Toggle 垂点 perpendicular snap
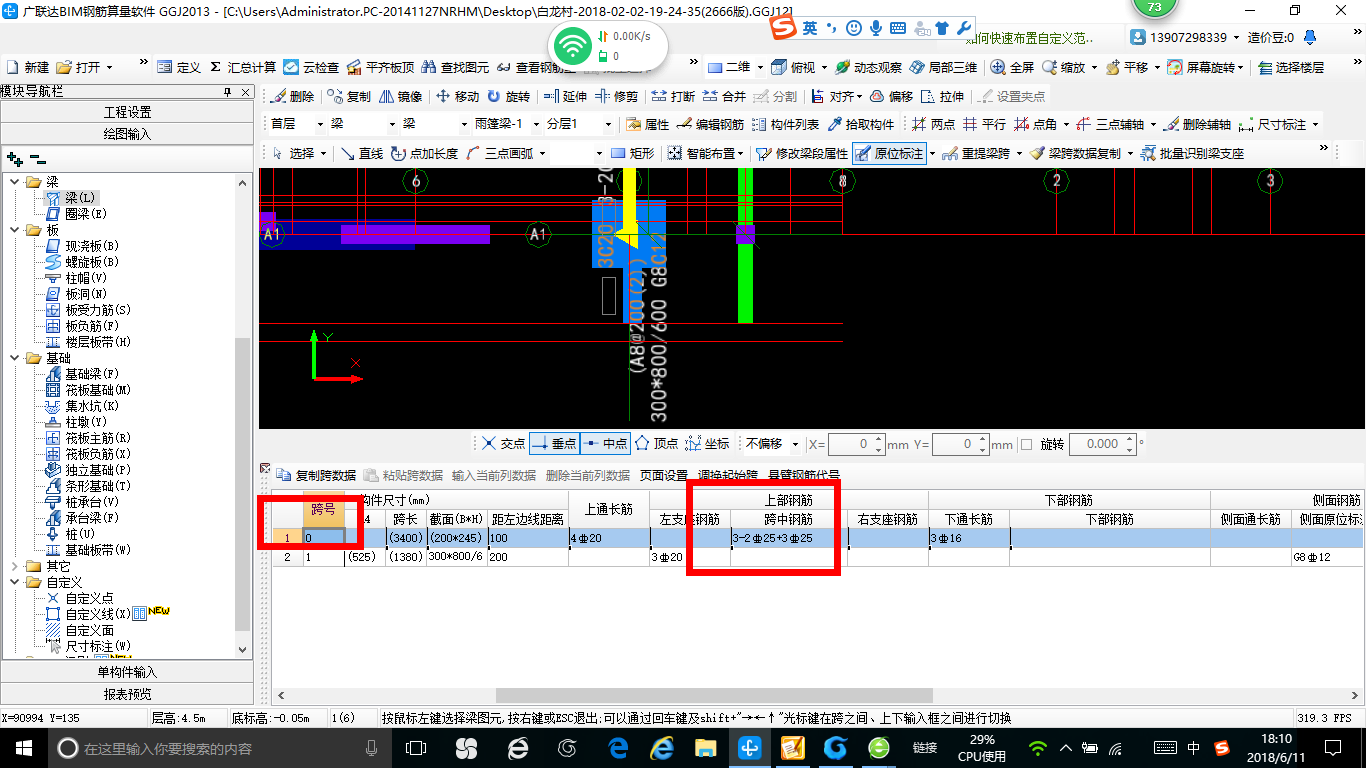Viewport: 1366px width, 768px height. [x=554, y=443]
